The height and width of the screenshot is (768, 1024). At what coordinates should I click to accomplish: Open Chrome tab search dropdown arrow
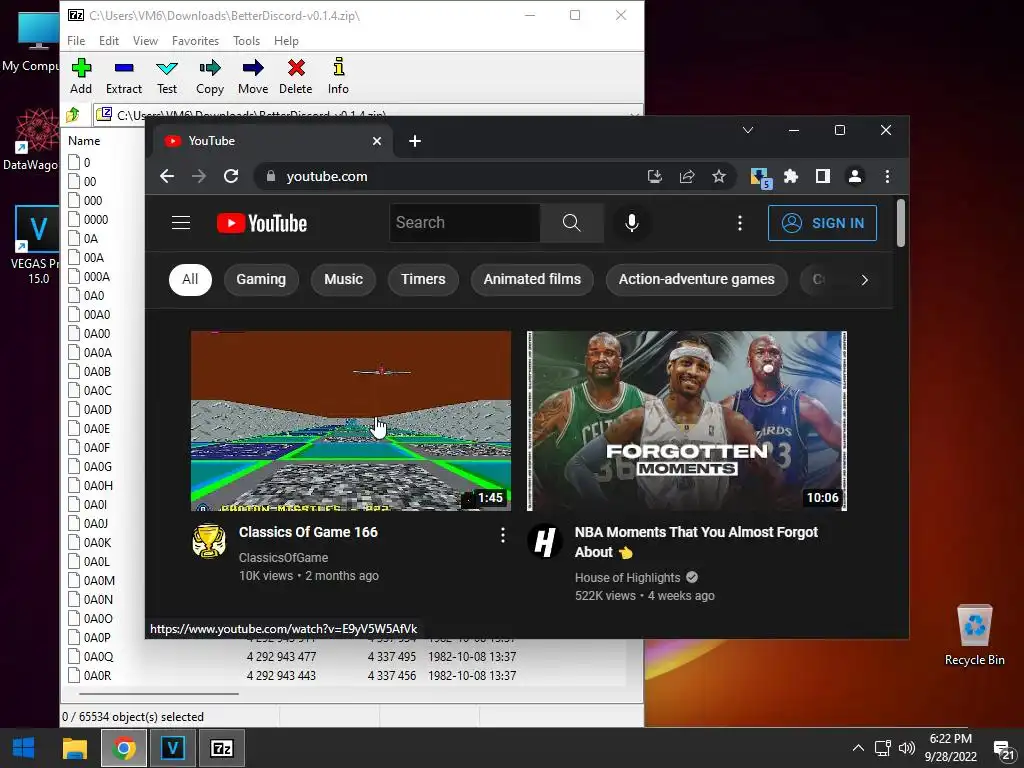coord(748,130)
